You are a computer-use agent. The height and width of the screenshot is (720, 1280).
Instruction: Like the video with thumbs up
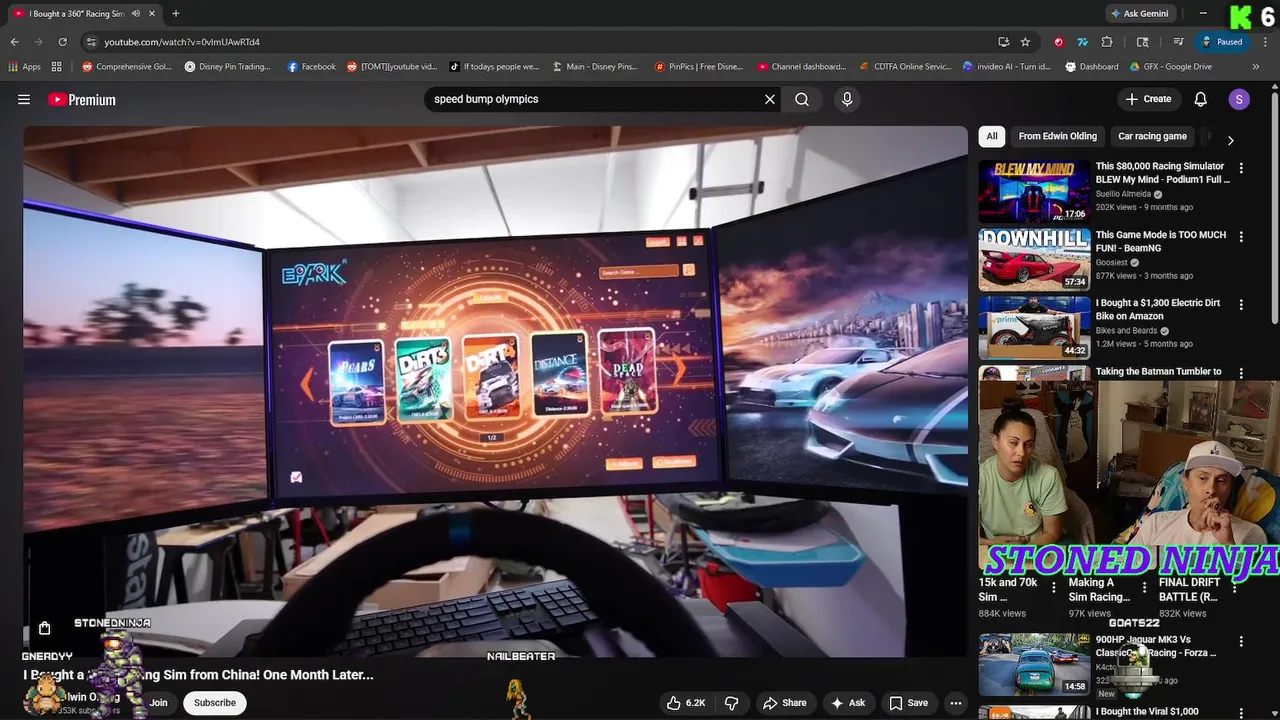(x=686, y=703)
